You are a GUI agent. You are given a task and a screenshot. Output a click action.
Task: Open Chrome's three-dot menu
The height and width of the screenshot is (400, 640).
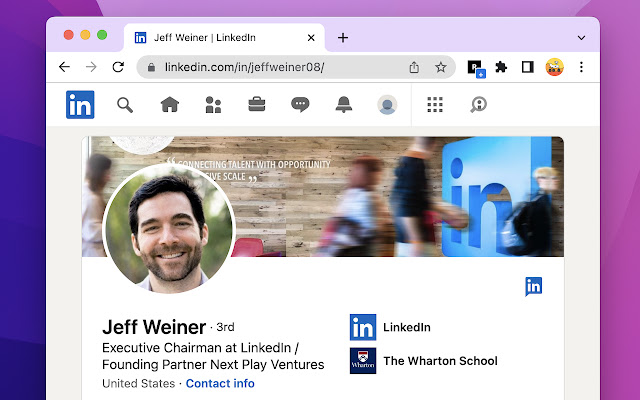pyautogui.click(x=581, y=67)
